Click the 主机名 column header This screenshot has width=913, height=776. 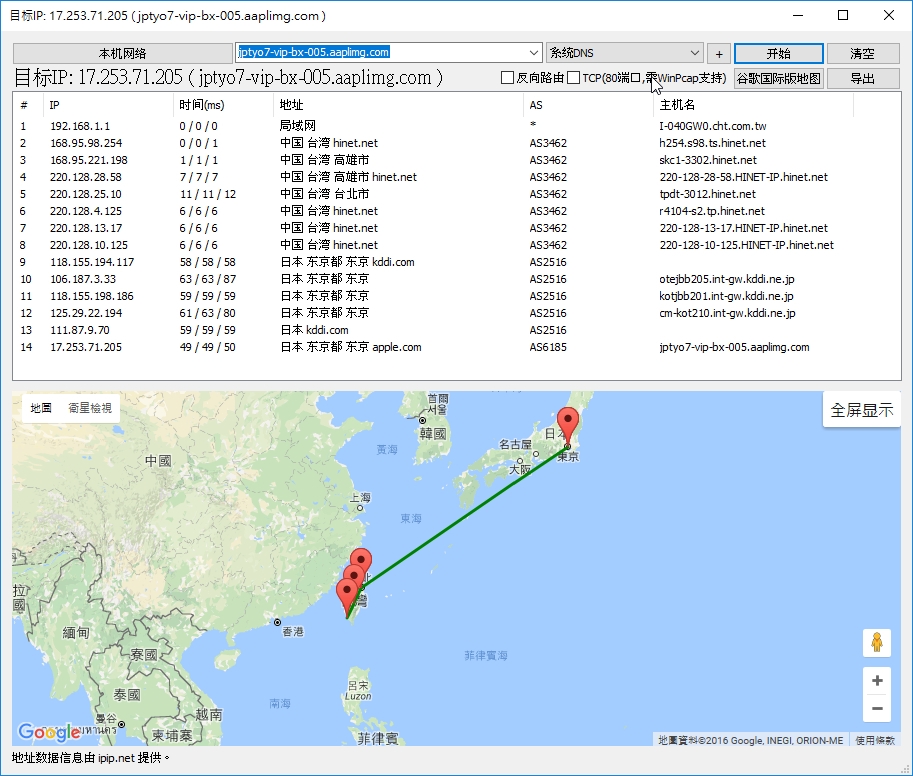click(753, 105)
